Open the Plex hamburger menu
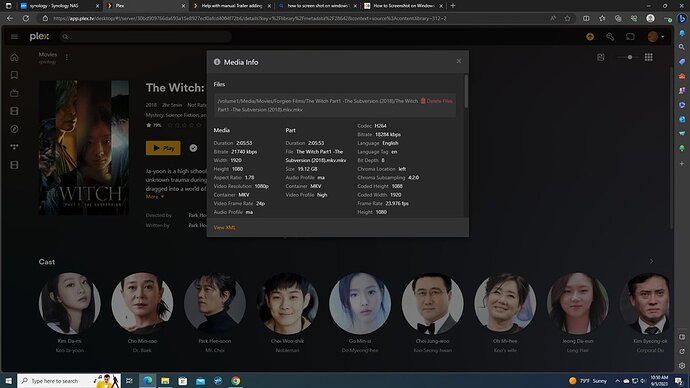The width and height of the screenshot is (690, 388). (x=14, y=37)
